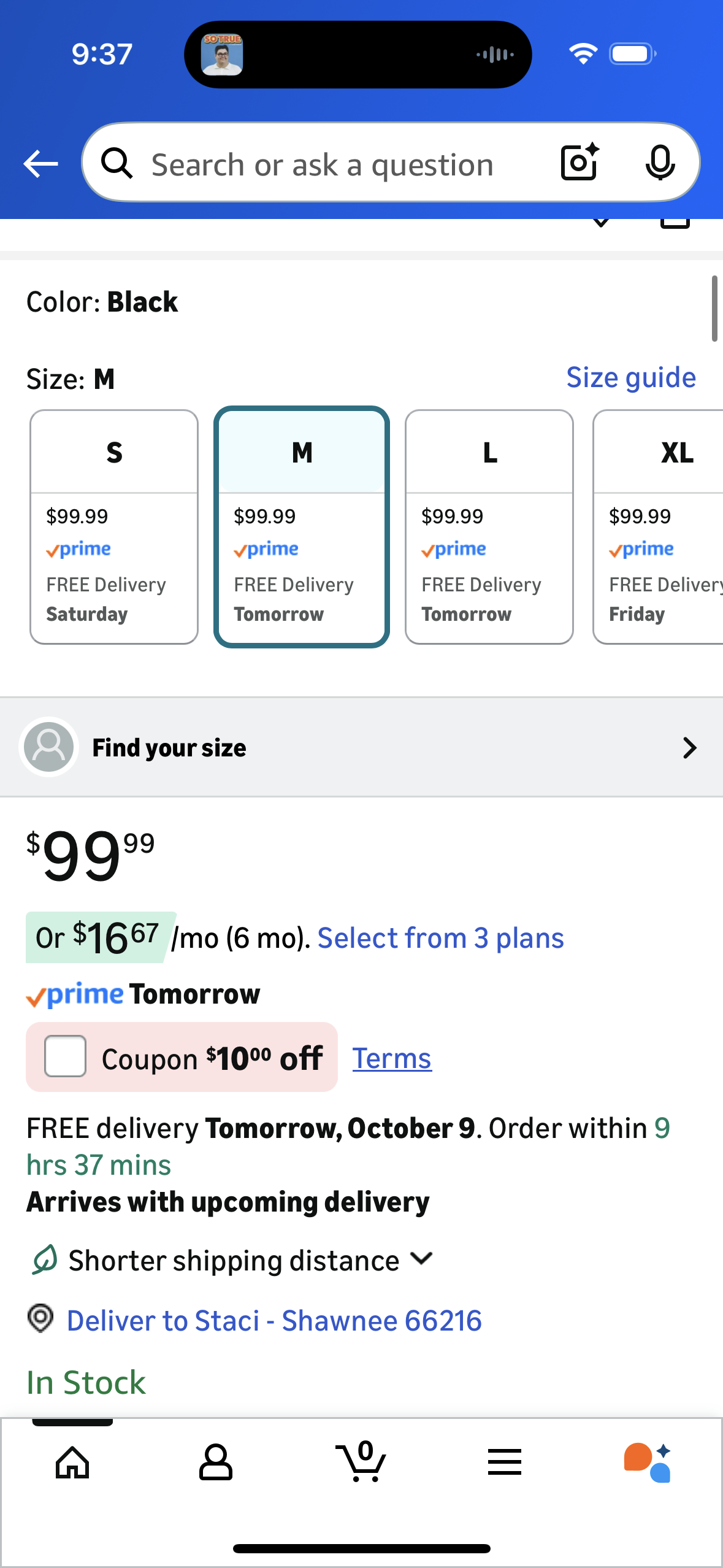This screenshot has width=723, height=1568.
Task: Change delivery address Shawnee 66216
Action: click(274, 1320)
